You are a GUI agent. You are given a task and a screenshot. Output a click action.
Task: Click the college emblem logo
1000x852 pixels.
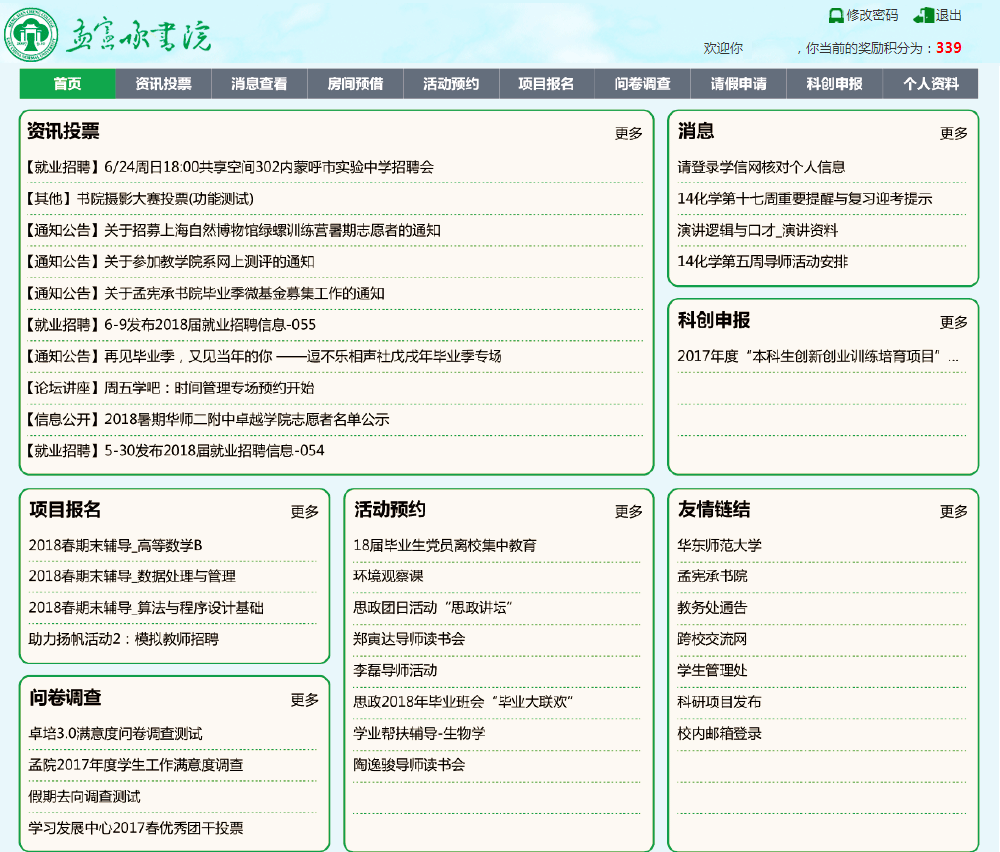coord(31,34)
